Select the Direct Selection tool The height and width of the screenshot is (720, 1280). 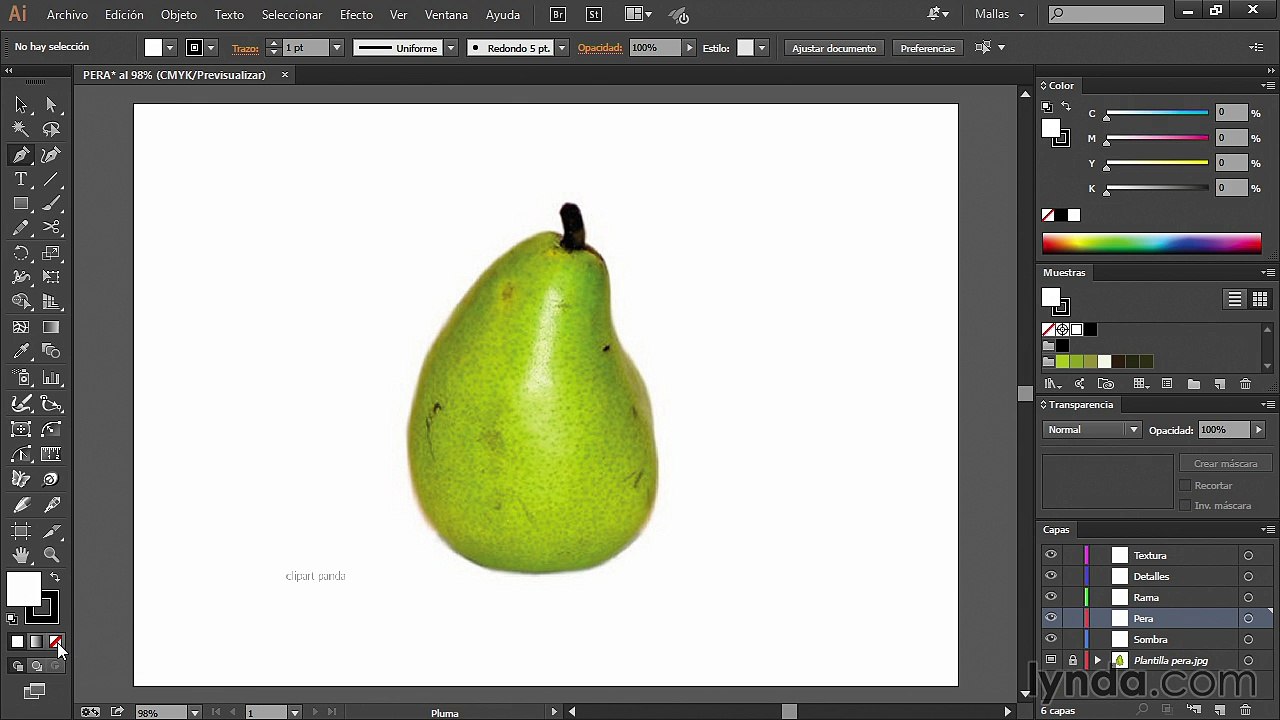pos(52,105)
